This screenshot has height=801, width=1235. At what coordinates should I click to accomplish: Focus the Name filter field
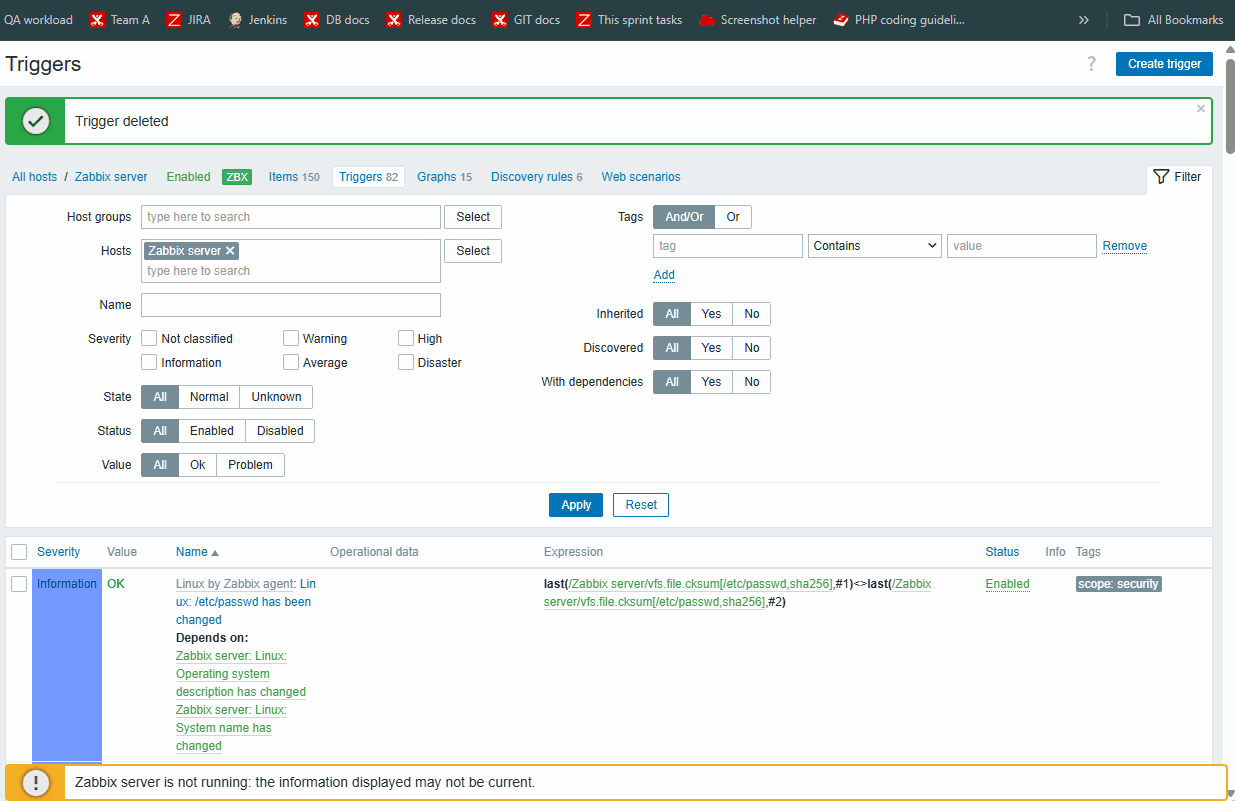tap(291, 305)
